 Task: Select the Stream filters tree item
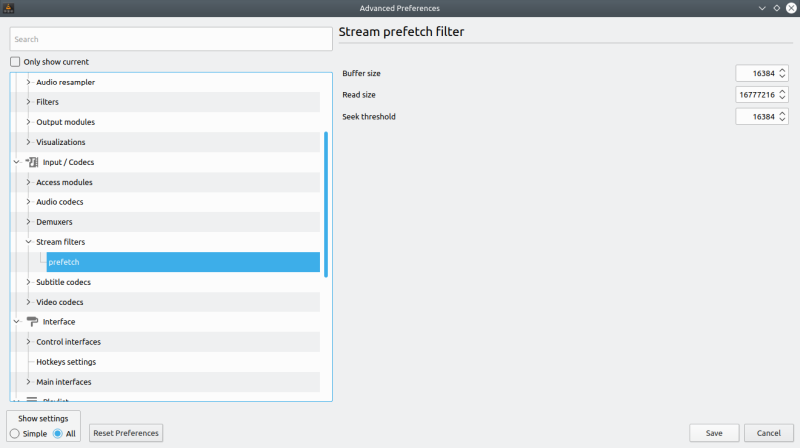point(60,242)
